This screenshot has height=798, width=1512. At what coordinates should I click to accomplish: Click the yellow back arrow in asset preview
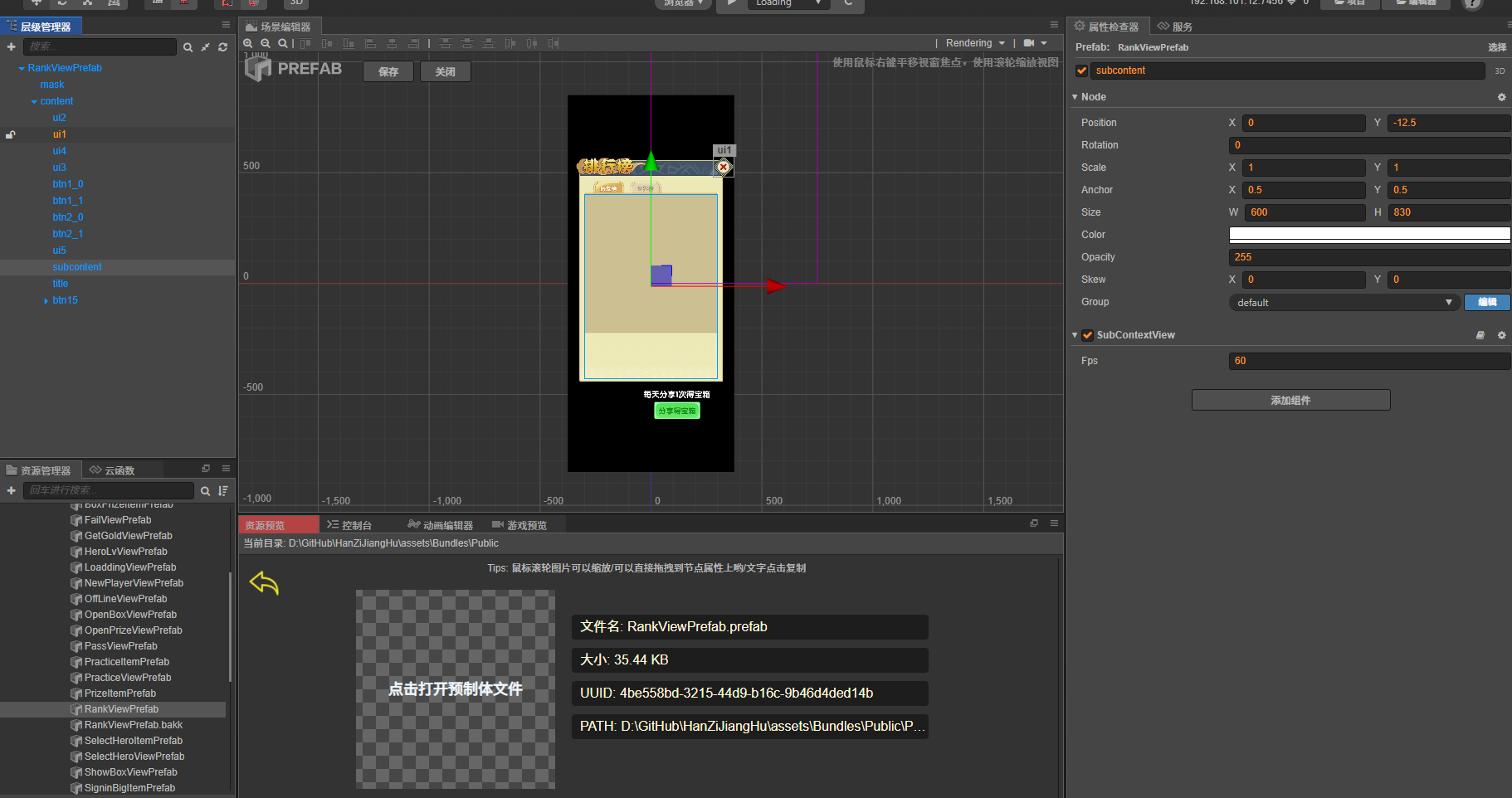click(x=264, y=583)
